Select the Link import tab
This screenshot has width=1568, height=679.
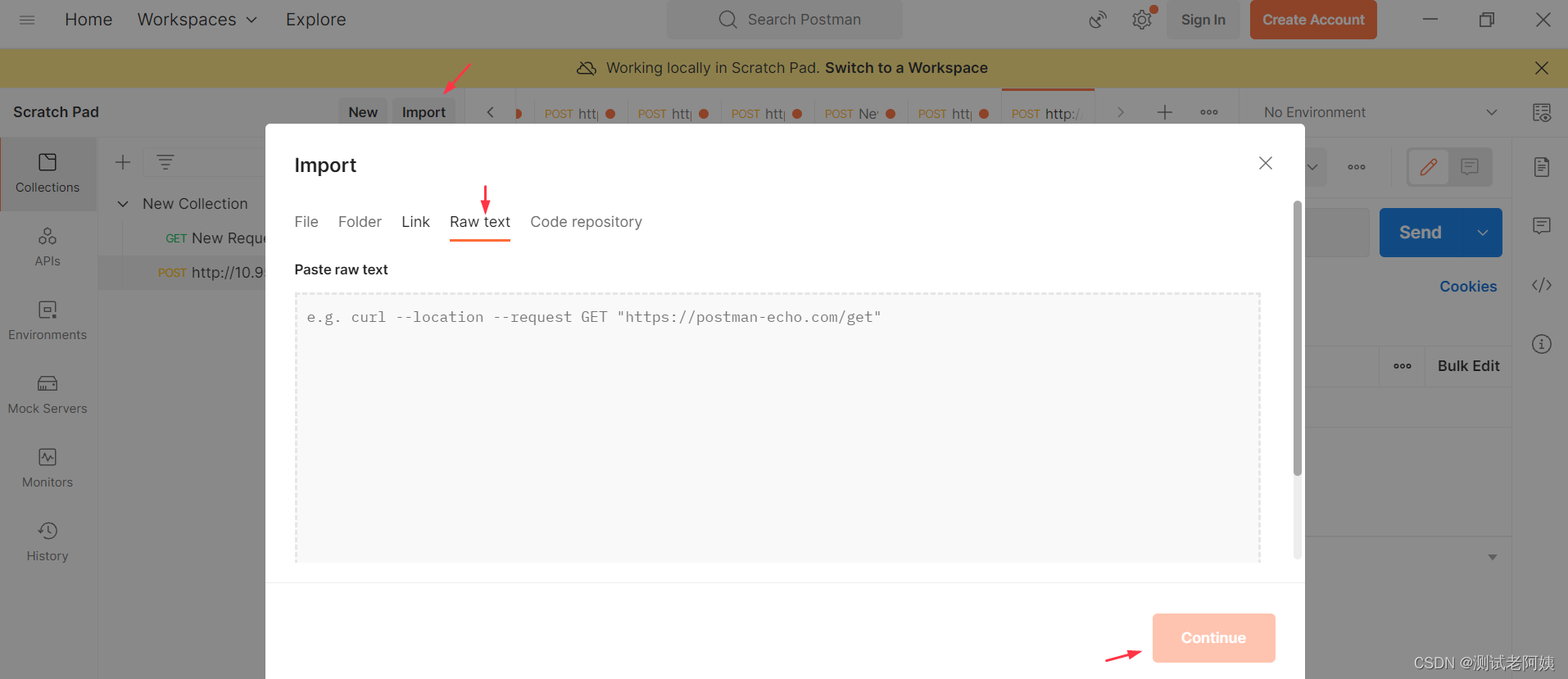415,222
